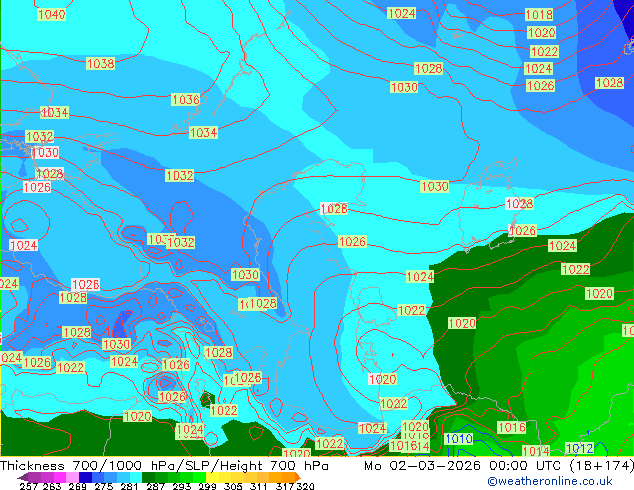
Task: Click the legend value 257
Action: [x=29, y=486]
